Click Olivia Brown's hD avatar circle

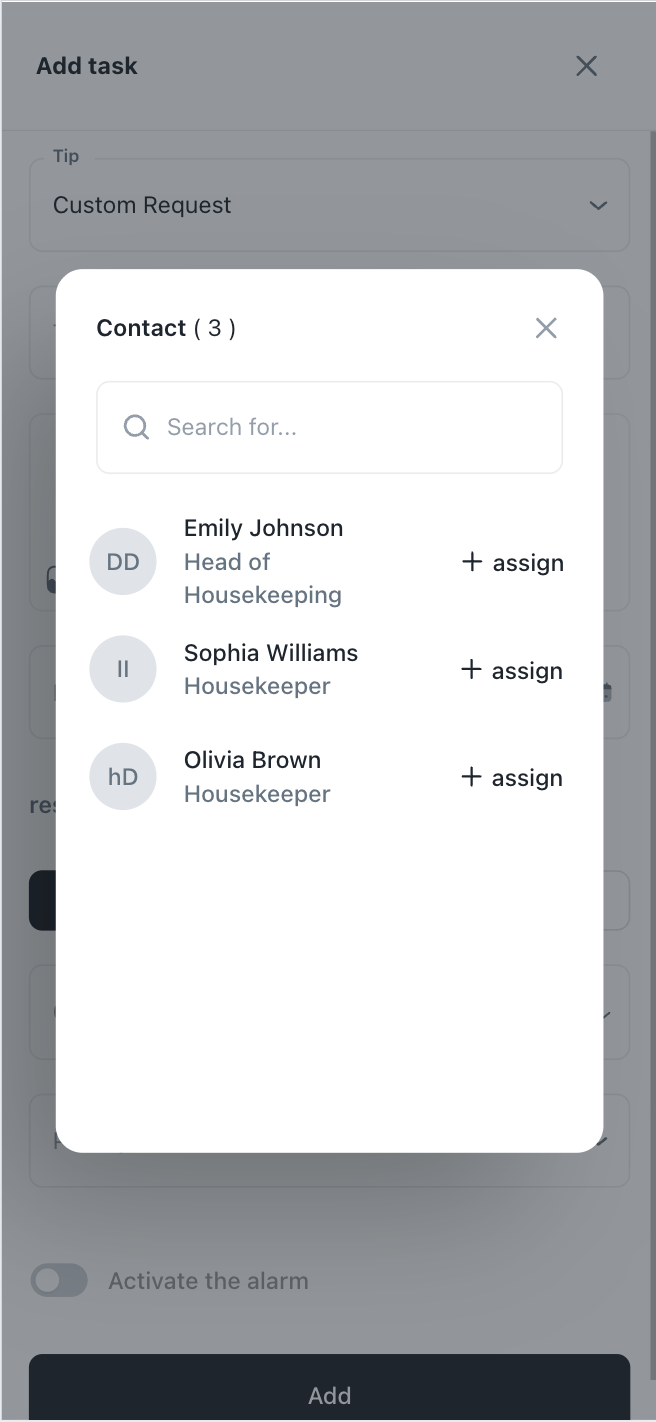tap(123, 776)
